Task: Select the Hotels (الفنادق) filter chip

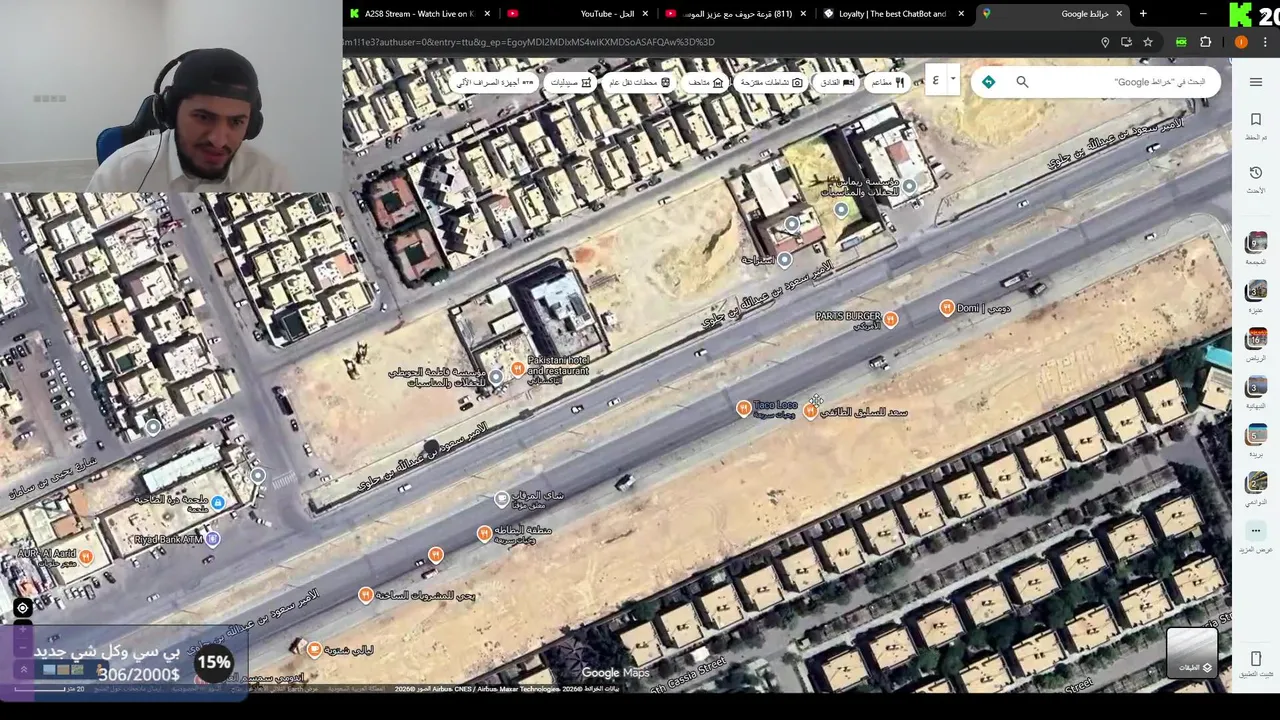Action: click(x=837, y=82)
